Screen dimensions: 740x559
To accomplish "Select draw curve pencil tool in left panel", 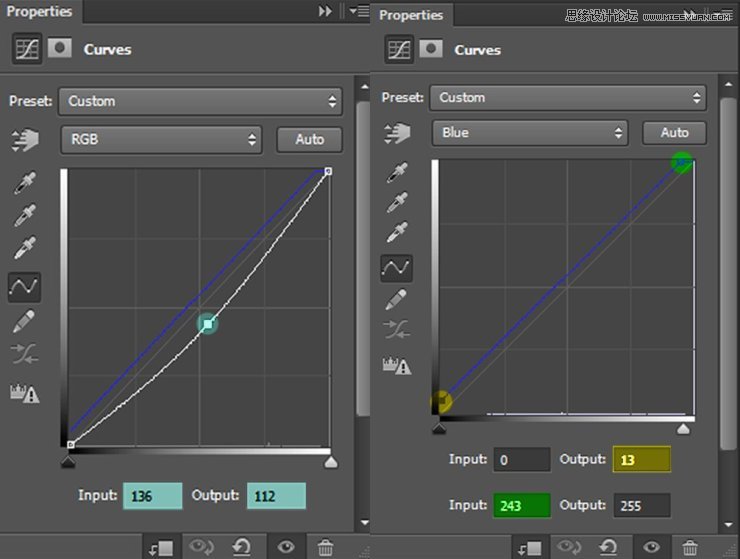I will click(24, 321).
